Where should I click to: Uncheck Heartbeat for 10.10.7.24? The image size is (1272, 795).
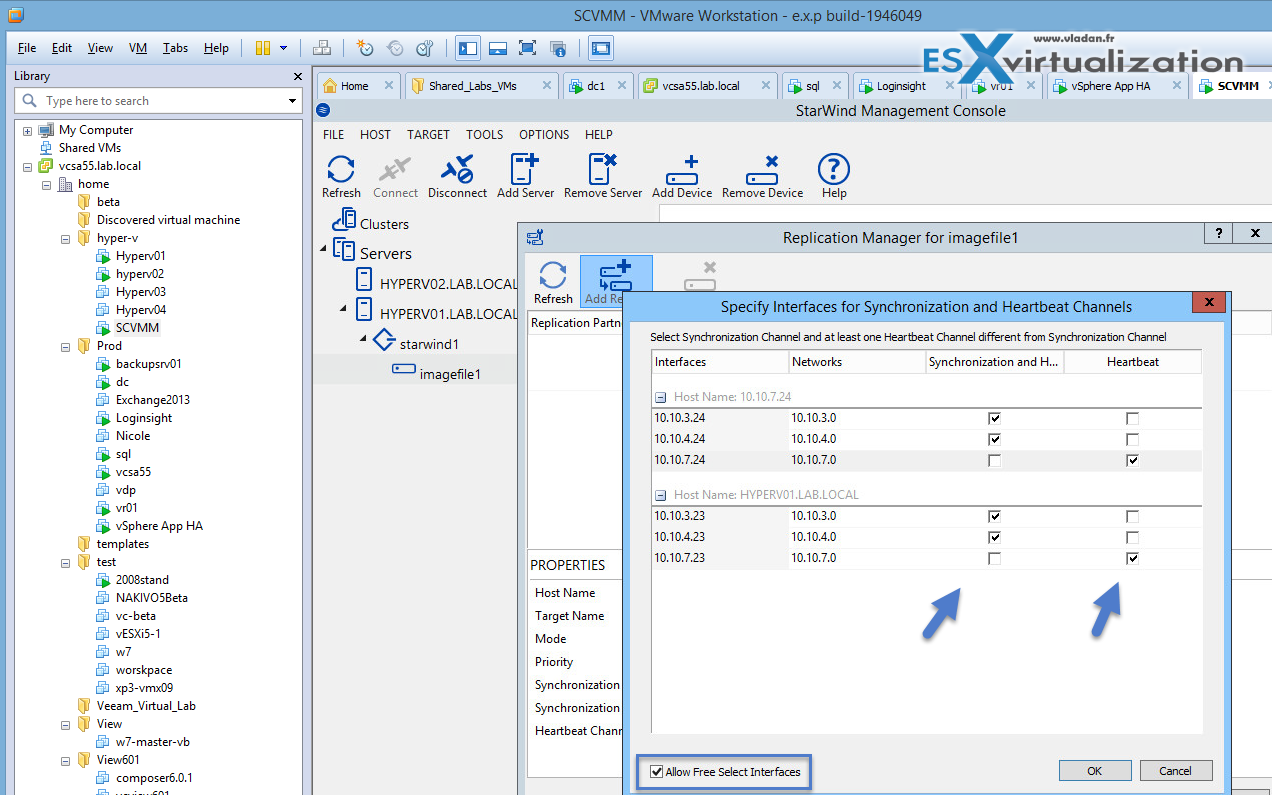click(1132, 460)
